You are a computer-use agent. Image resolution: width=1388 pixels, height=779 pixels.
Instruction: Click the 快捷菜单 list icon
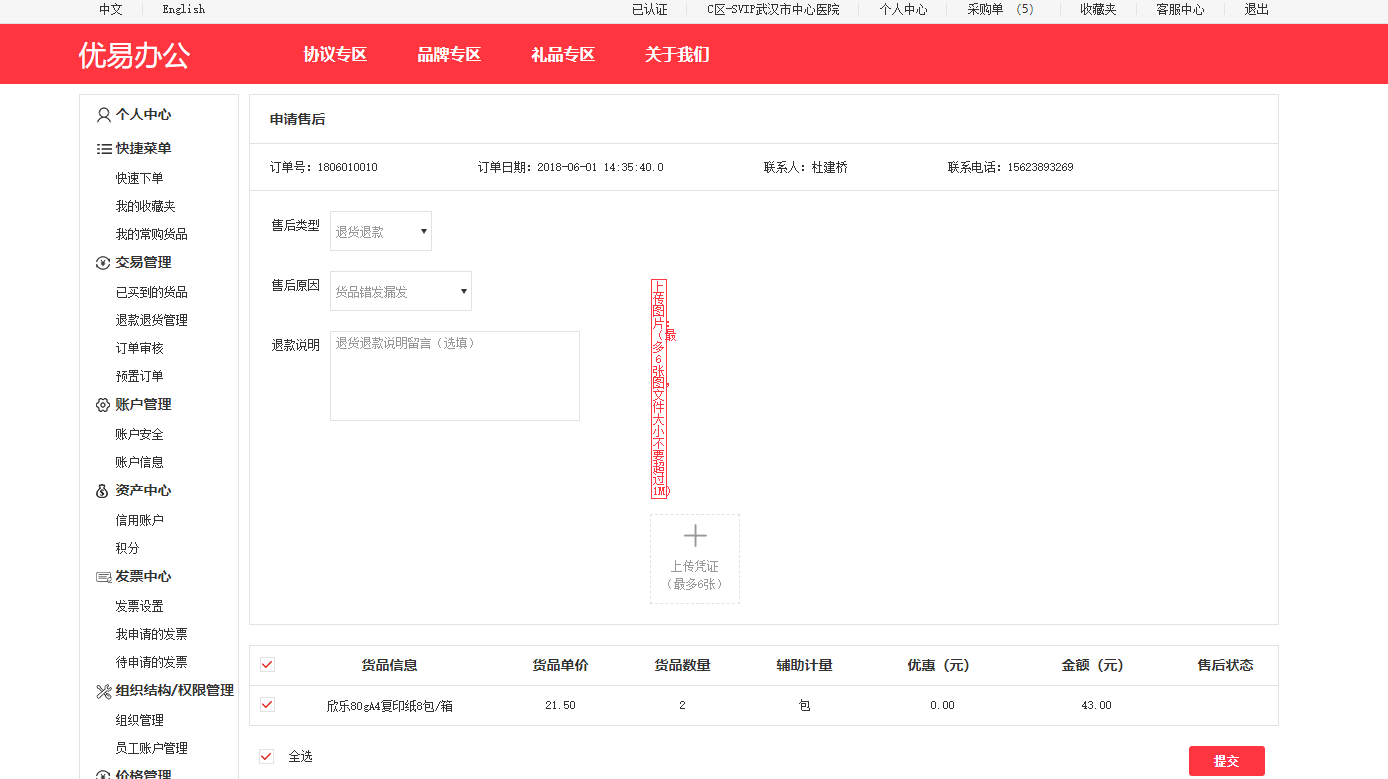[103, 149]
